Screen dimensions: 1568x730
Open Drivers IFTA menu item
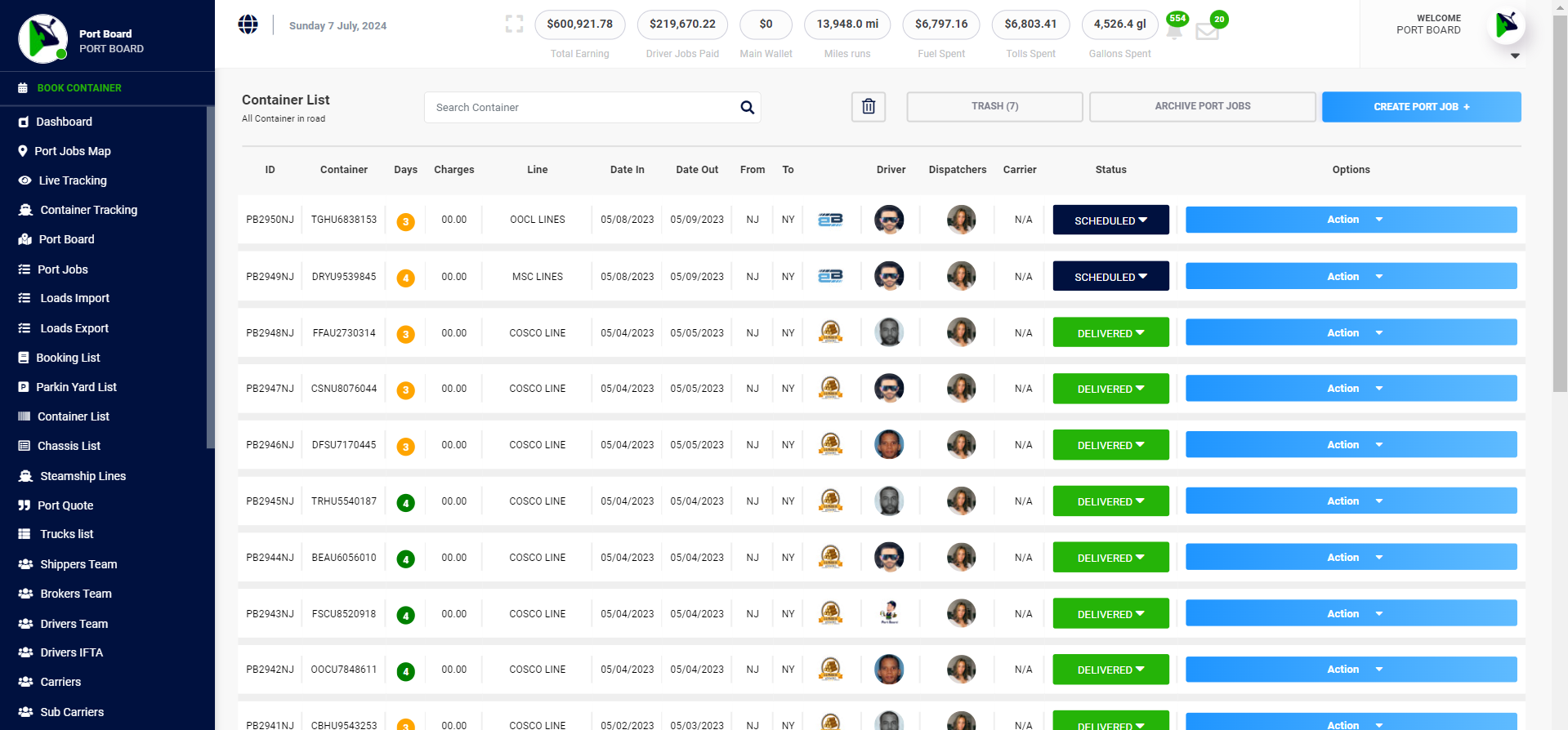point(71,652)
